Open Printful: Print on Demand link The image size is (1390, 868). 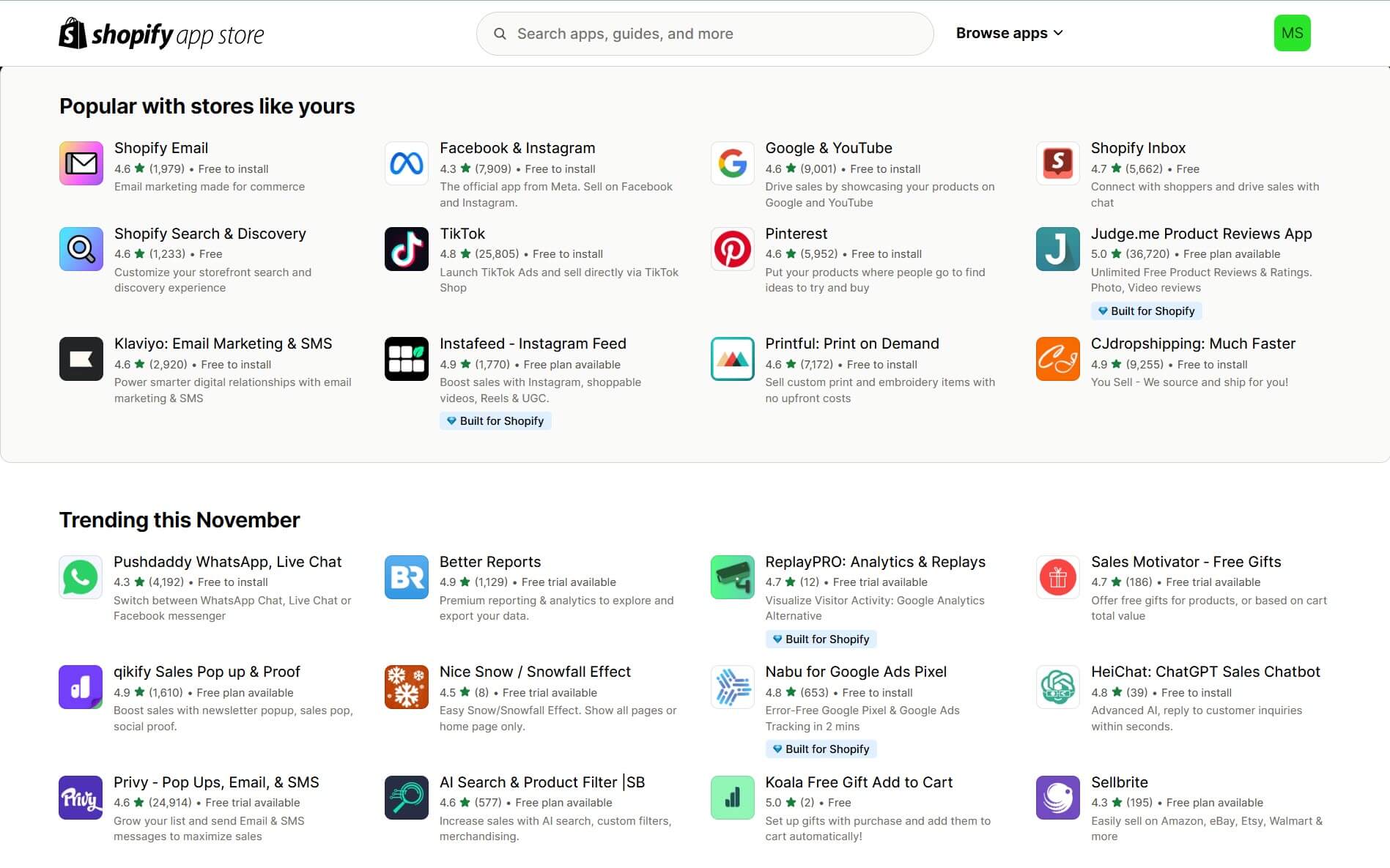click(x=852, y=344)
